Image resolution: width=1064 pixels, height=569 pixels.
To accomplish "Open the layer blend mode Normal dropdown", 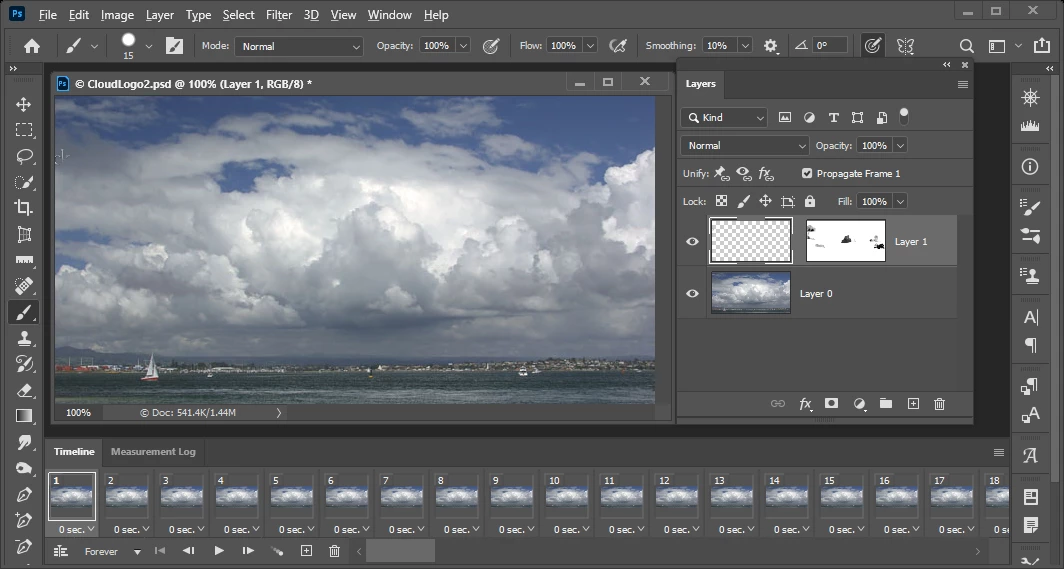I will point(745,145).
